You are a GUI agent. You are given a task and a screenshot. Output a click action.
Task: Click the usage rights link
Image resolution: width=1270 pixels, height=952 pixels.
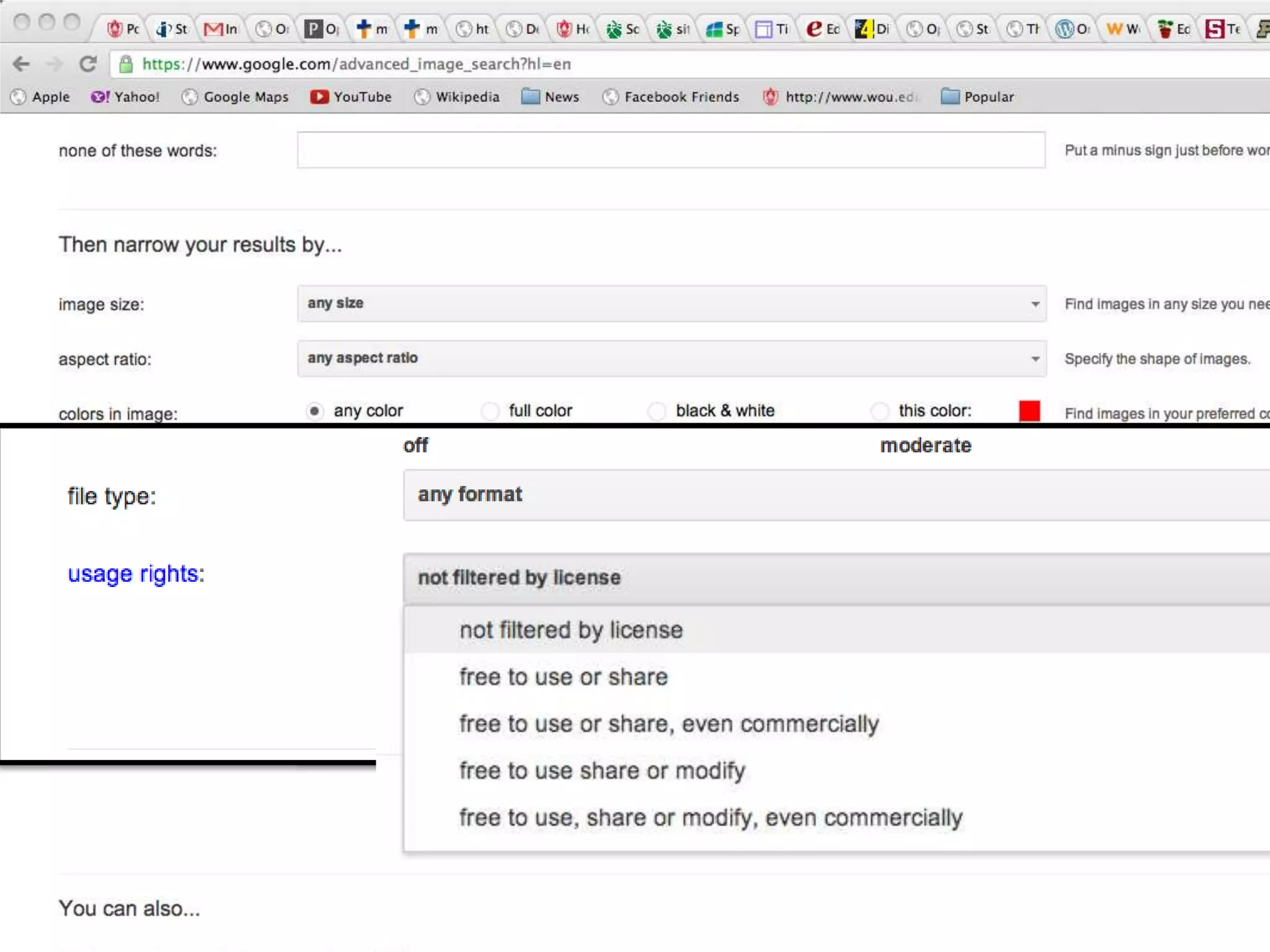pos(136,574)
